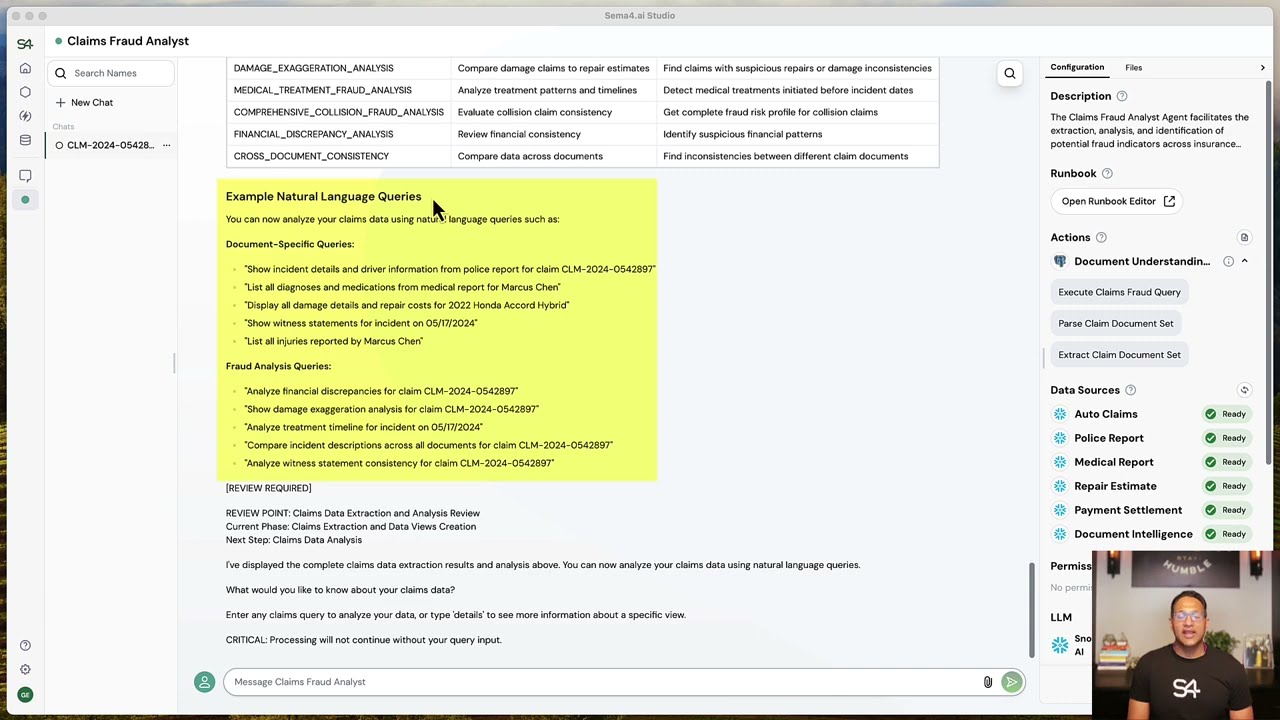1280x720 pixels.
Task: Click the S4 logo at top left
Action: [25, 44]
